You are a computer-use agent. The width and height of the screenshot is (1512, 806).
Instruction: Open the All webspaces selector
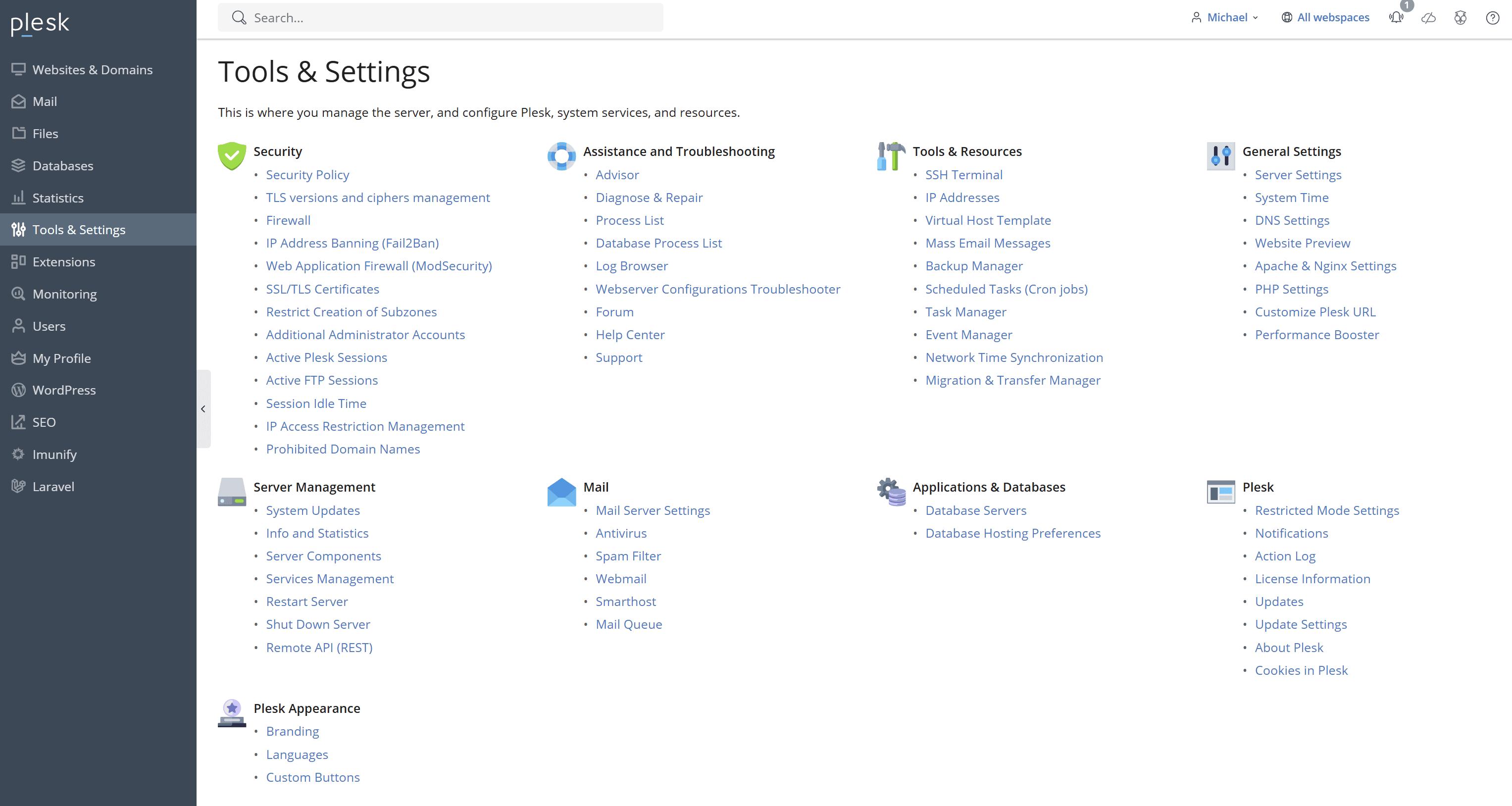(1325, 18)
